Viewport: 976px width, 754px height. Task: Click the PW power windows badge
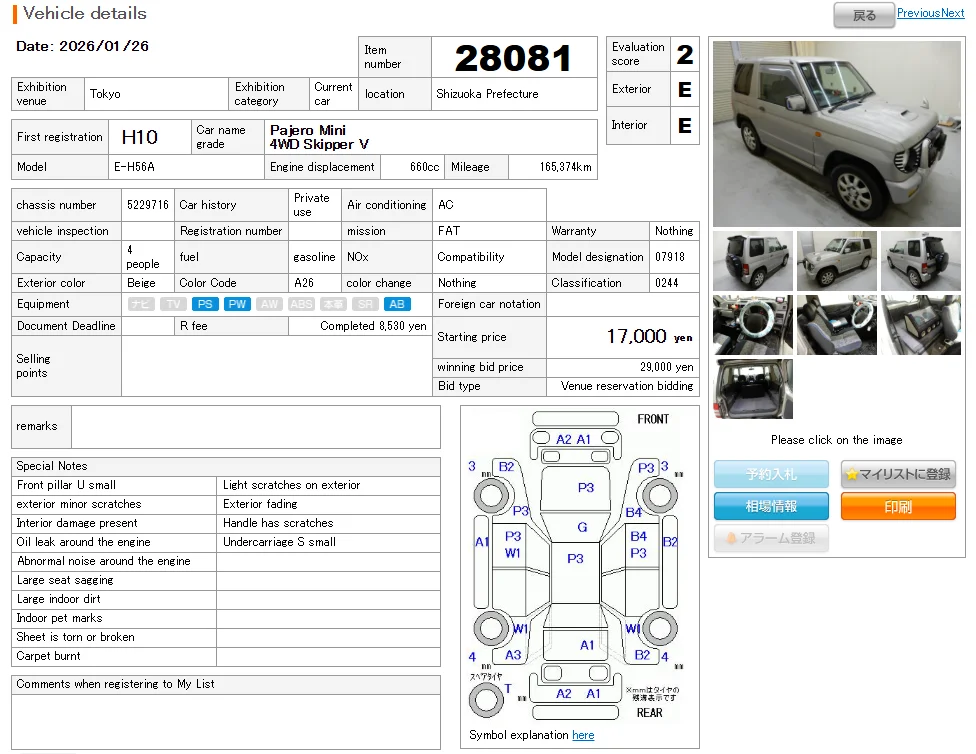pyautogui.click(x=237, y=304)
